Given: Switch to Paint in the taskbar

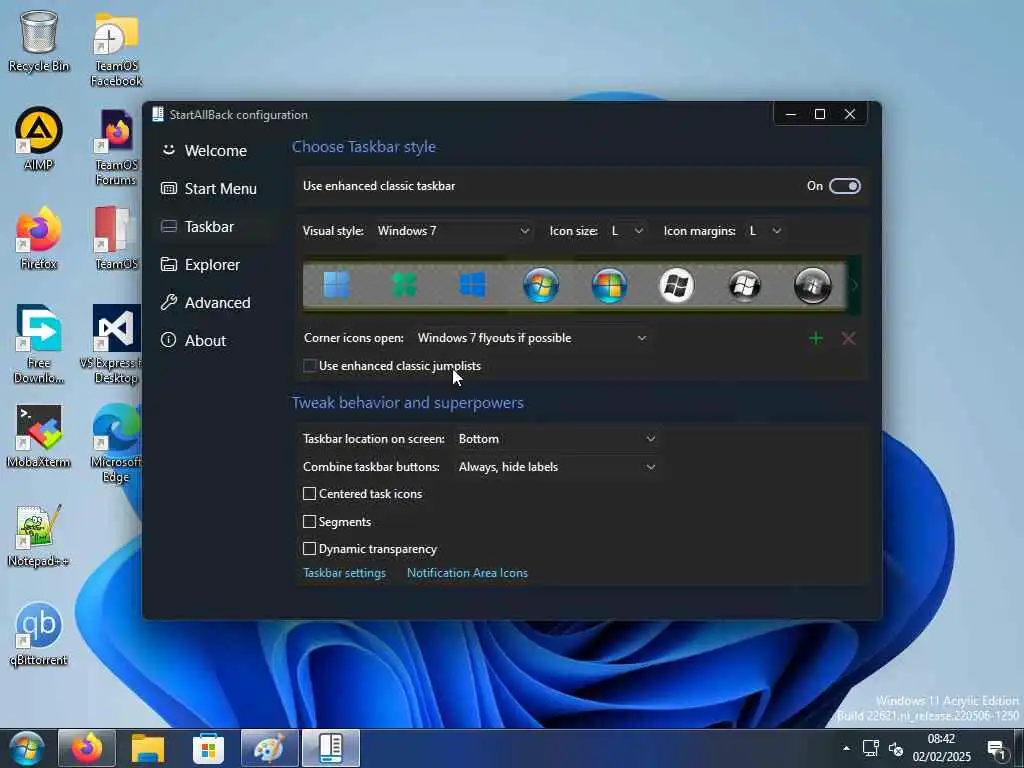Looking at the screenshot, I should tap(269, 748).
